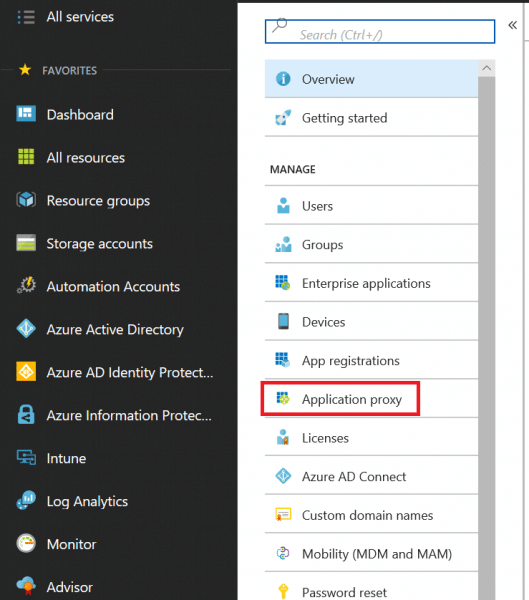Open All resources
This screenshot has height=600, width=529.
tap(86, 158)
